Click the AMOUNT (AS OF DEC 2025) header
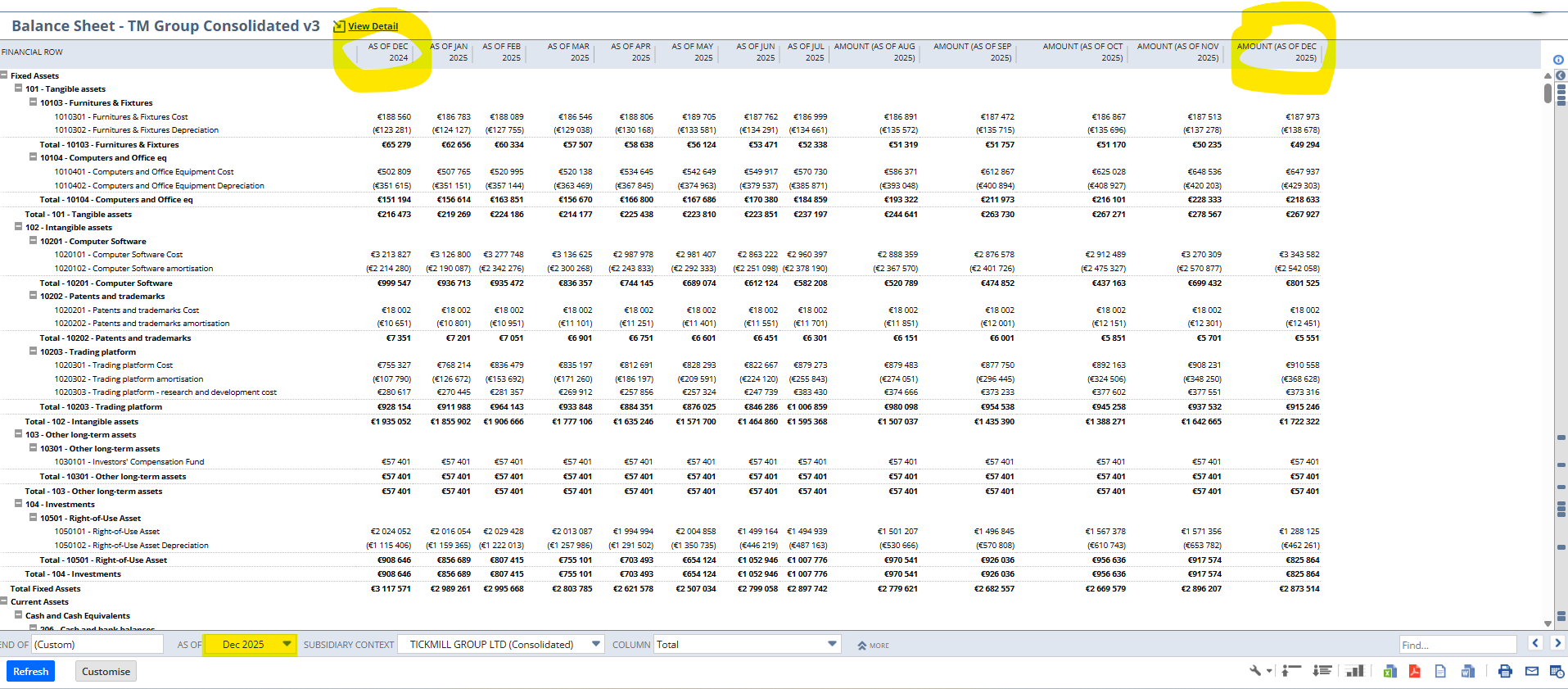1568x689 pixels. [1277, 52]
